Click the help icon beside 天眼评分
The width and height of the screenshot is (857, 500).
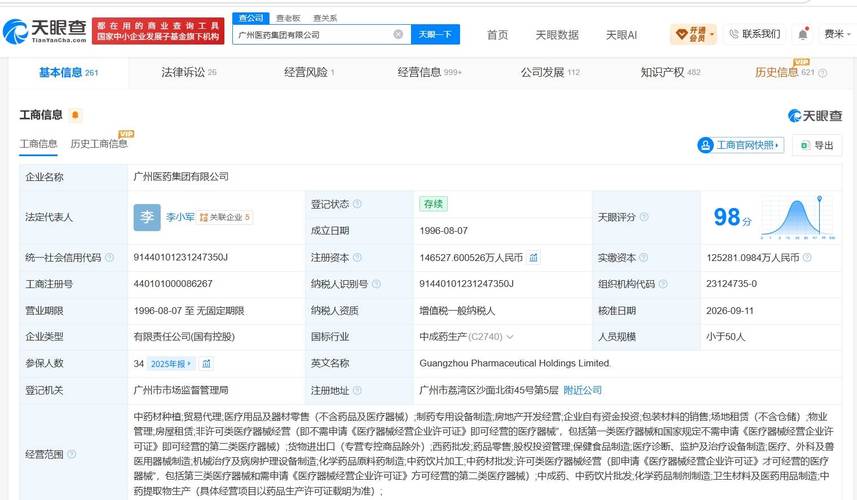[644, 217]
